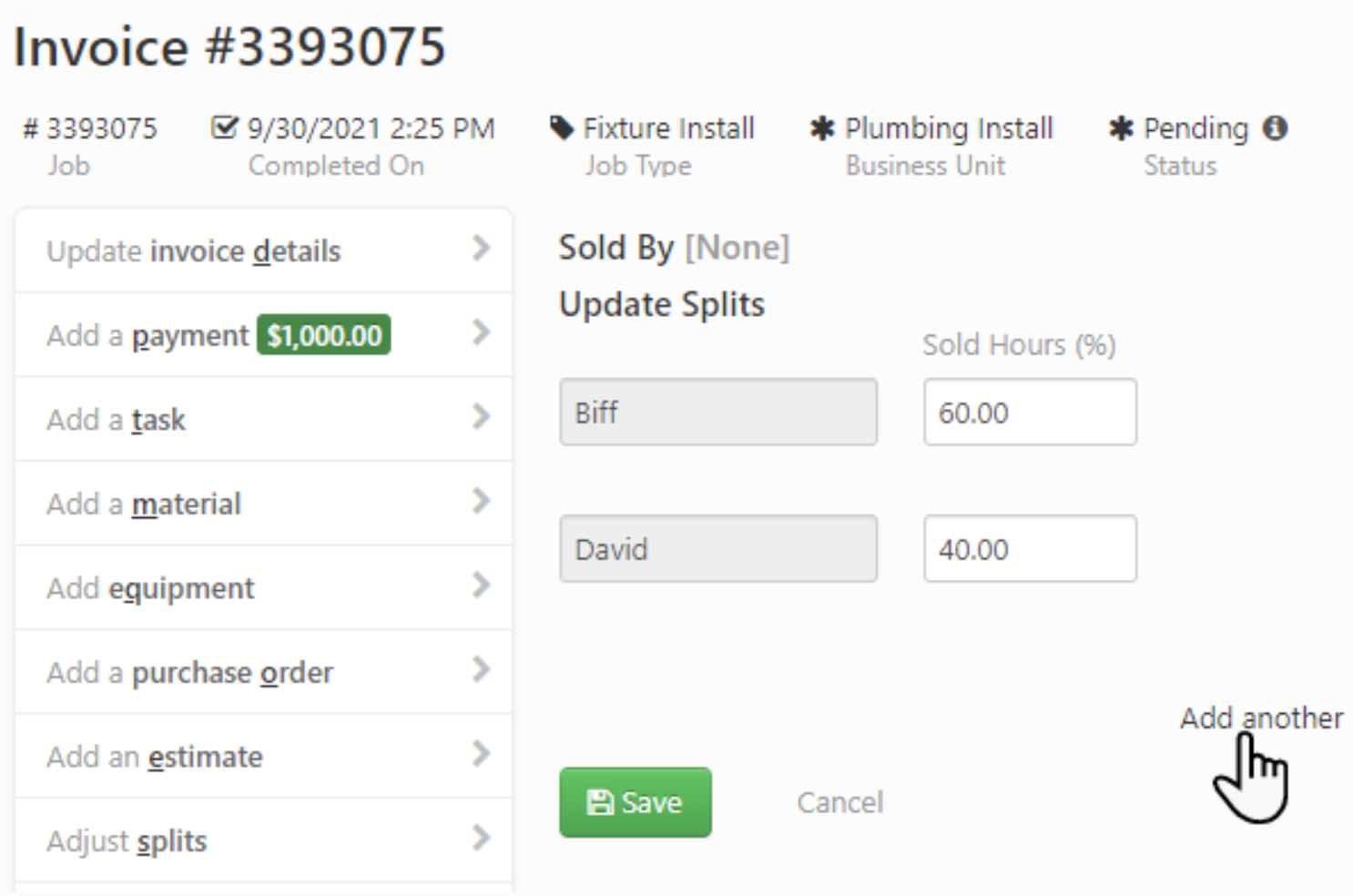Click the asterisk icon beside Pending status

click(x=1121, y=128)
